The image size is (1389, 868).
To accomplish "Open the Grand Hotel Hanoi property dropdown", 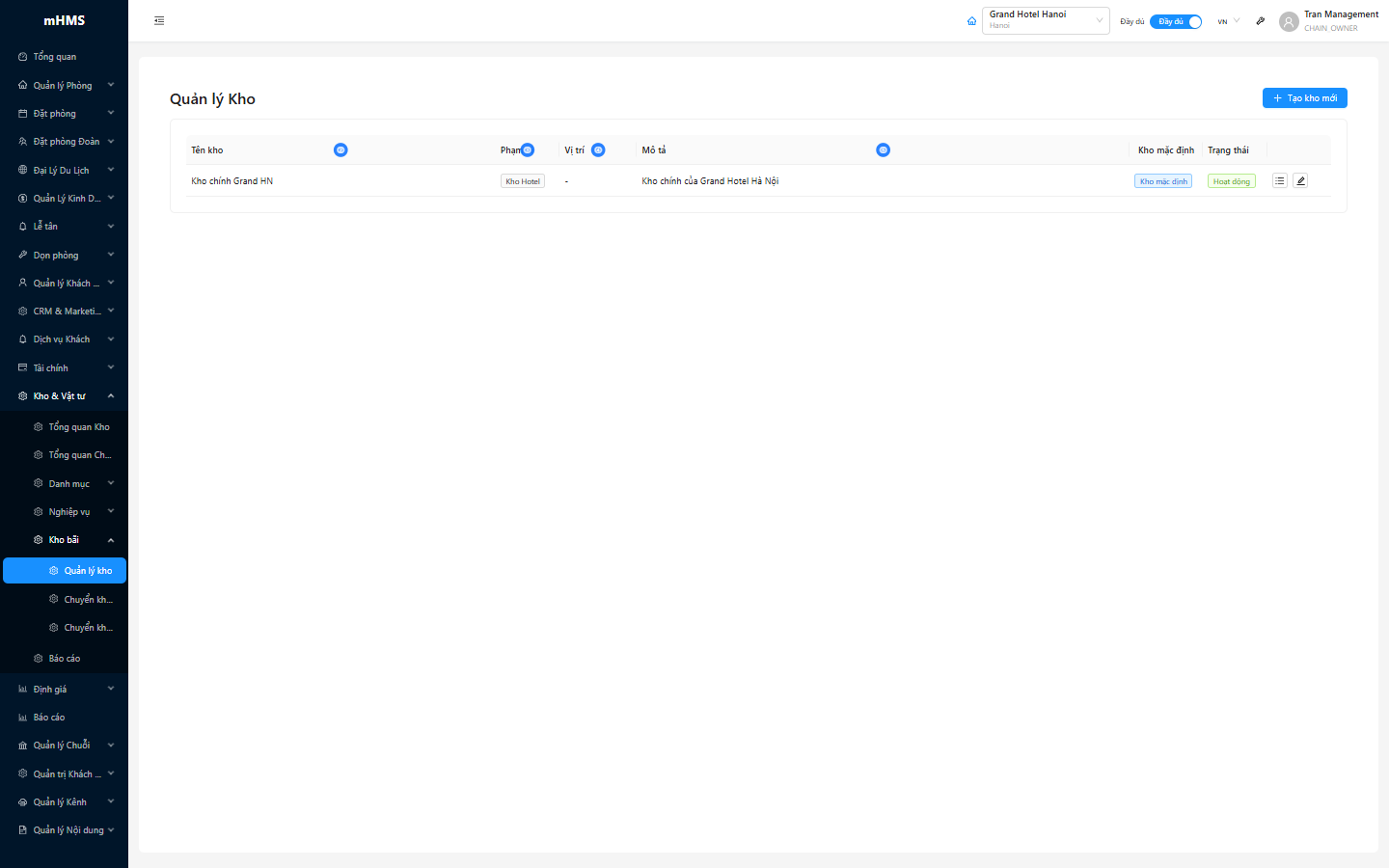I will click(x=1045, y=20).
